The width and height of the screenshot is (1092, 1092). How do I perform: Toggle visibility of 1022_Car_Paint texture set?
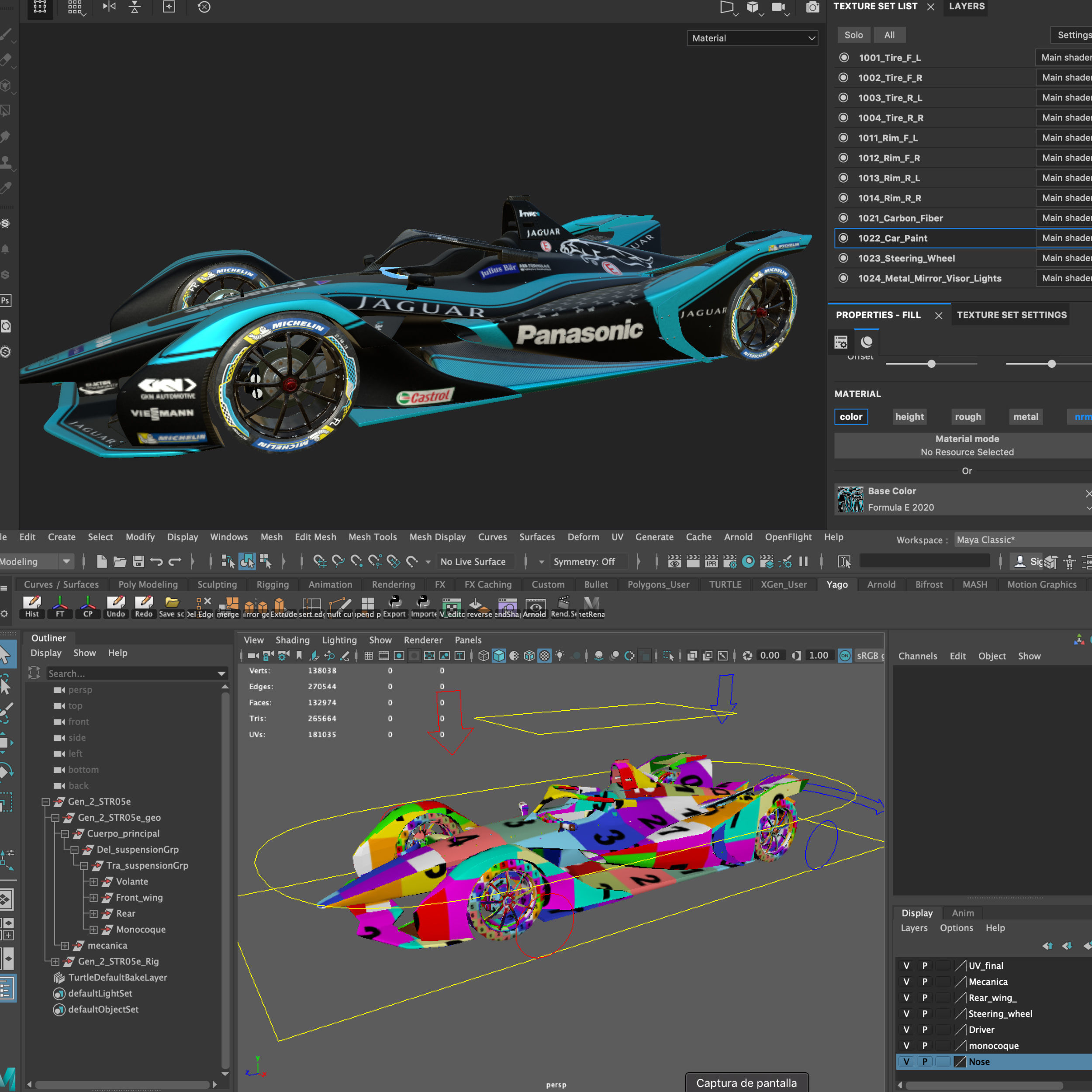click(843, 238)
